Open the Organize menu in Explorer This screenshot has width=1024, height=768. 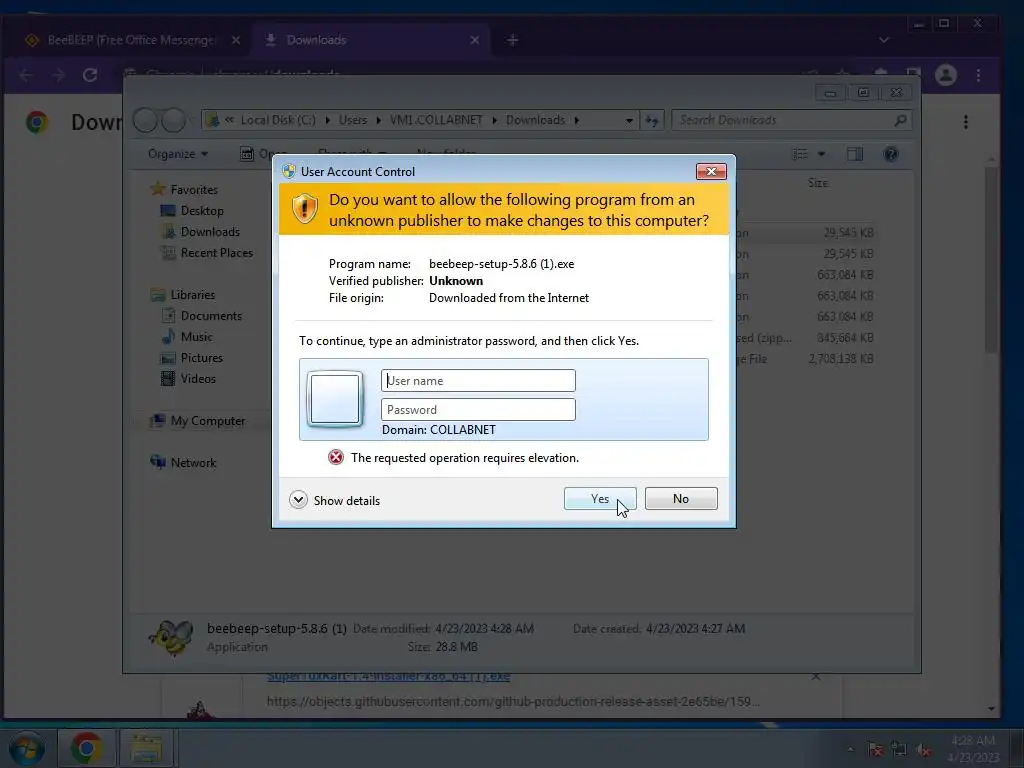tap(178, 154)
